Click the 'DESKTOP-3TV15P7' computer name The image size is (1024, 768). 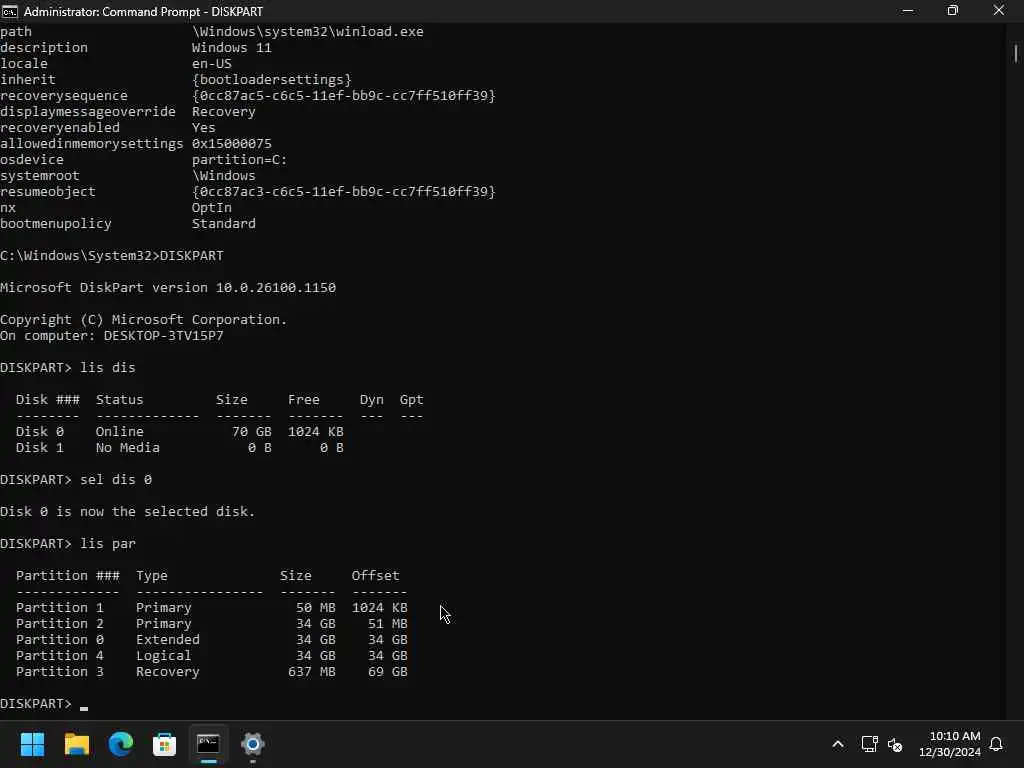coord(163,336)
